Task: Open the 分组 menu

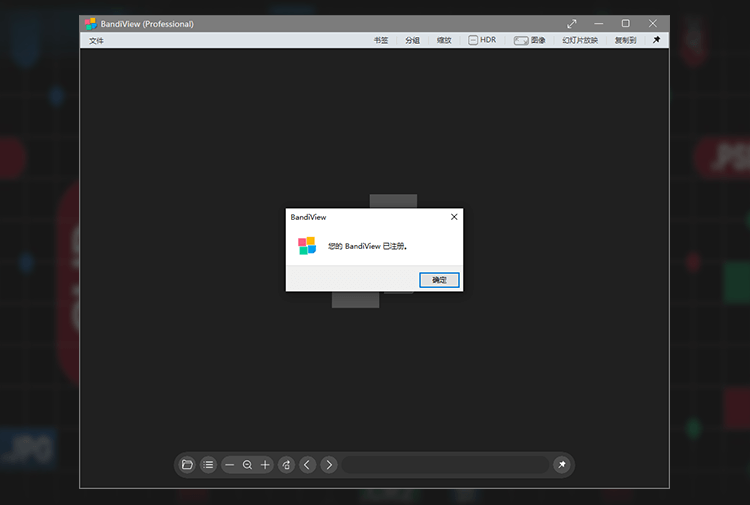Action: click(412, 40)
